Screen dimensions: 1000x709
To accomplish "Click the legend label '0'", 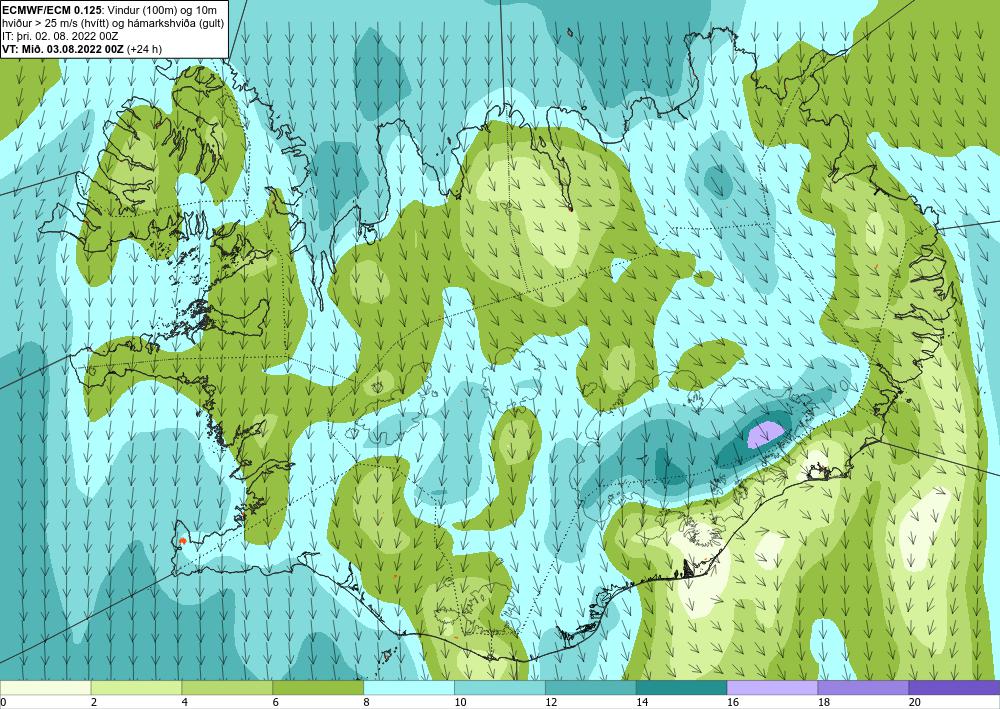I will tap(3, 702).
